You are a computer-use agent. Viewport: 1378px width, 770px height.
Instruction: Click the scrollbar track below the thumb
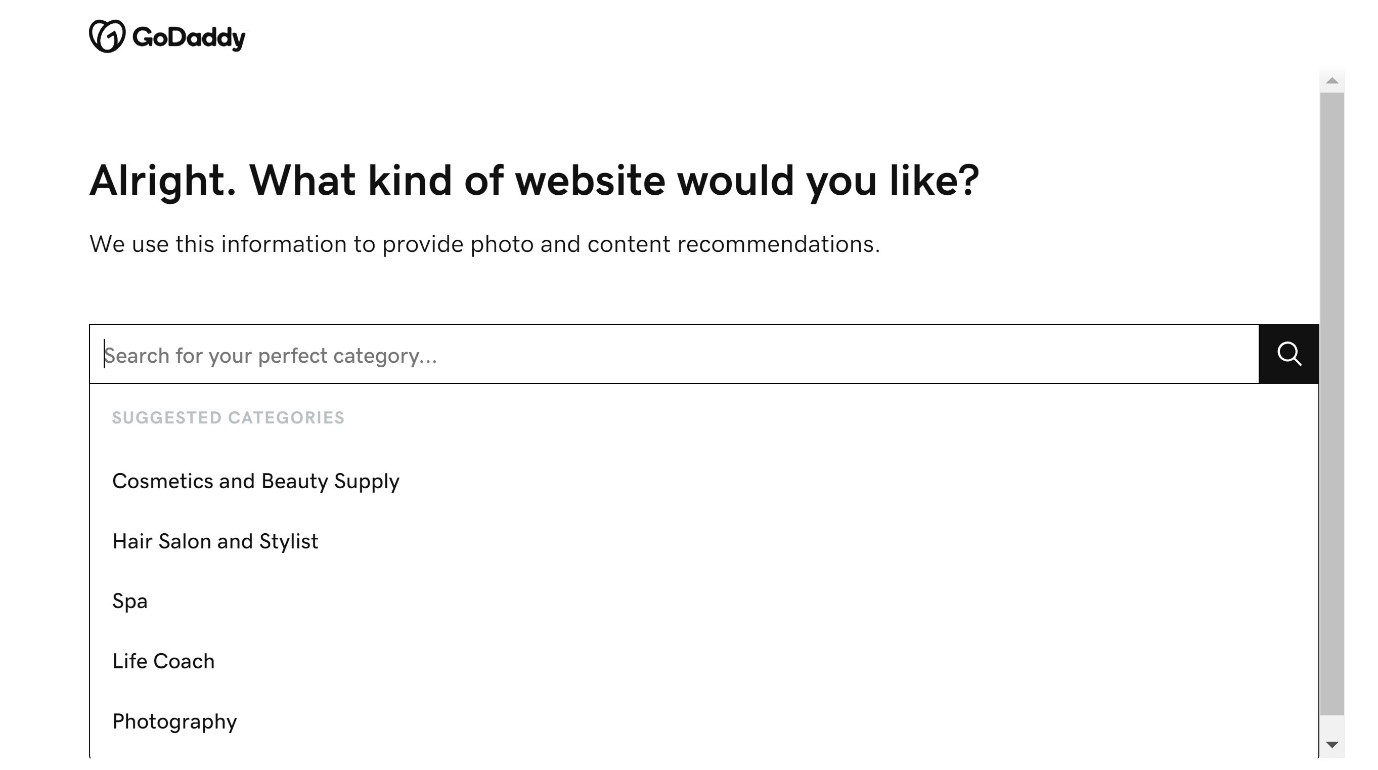click(x=1331, y=725)
